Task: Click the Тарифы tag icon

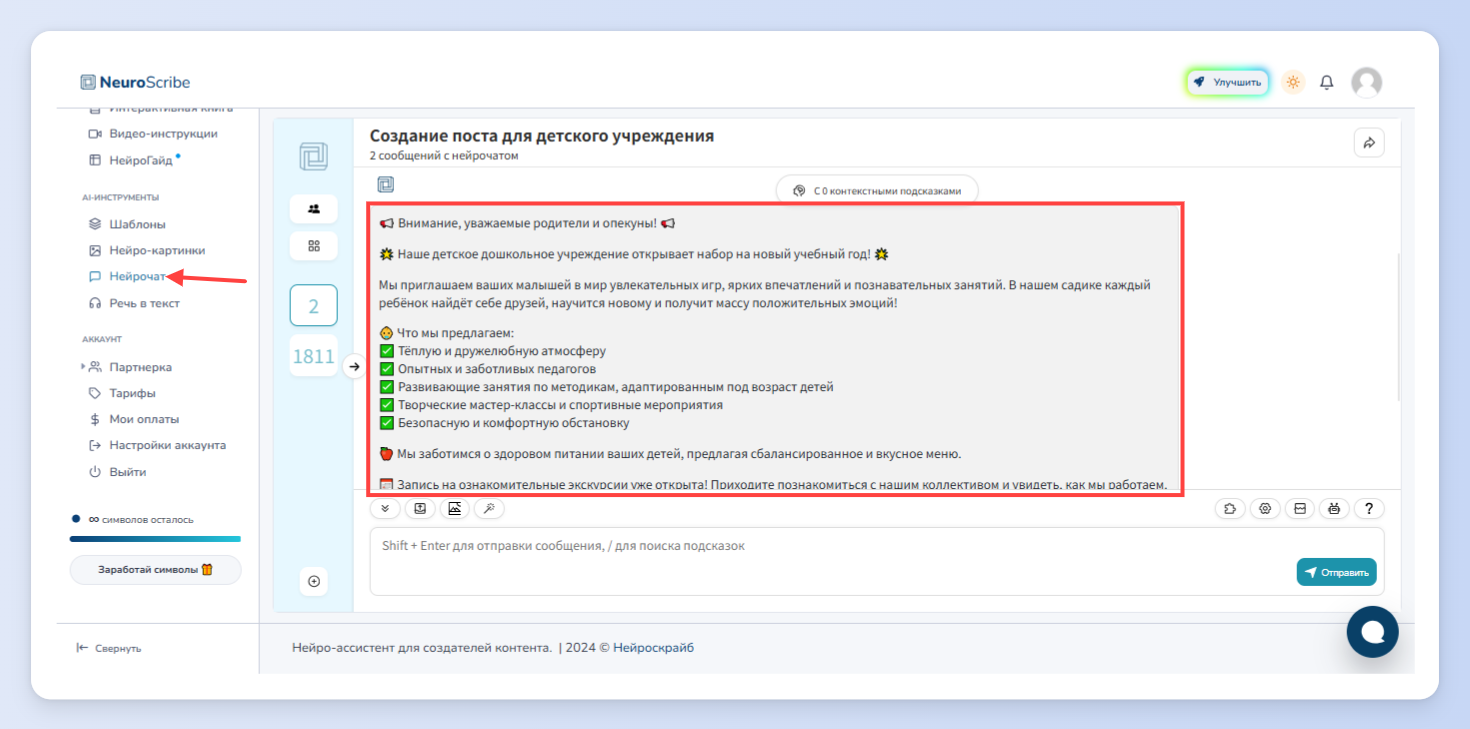Action: [95, 393]
